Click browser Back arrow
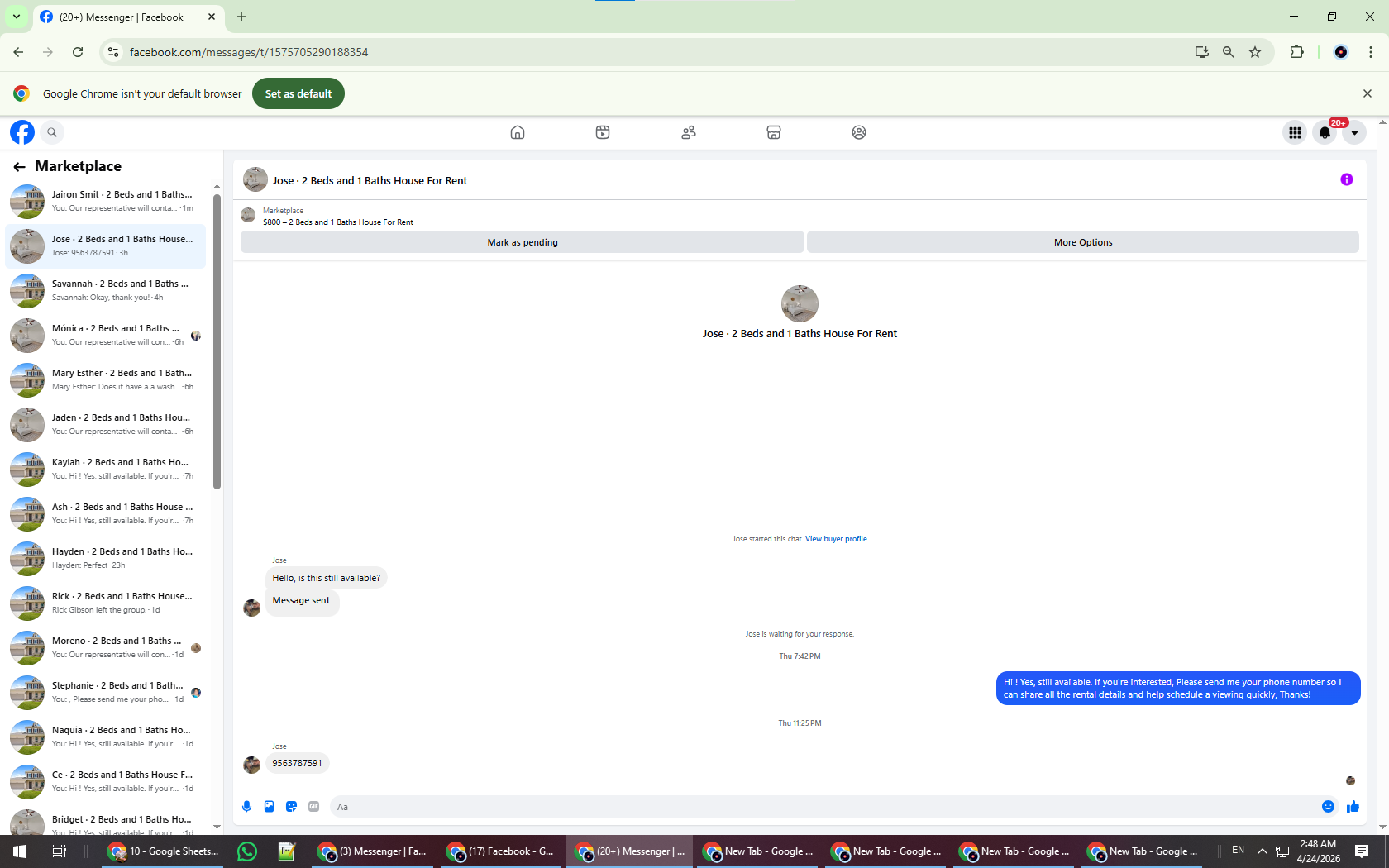Image resolution: width=1389 pixels, height=868 pixels. pyautogui.click(x=18, y=52)
